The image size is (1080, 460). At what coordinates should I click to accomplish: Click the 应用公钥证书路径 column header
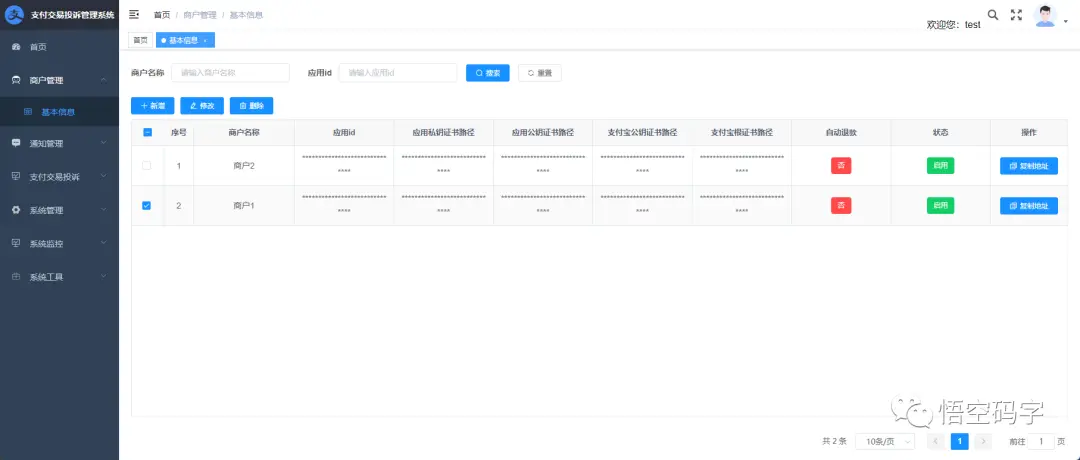point(543,132)
